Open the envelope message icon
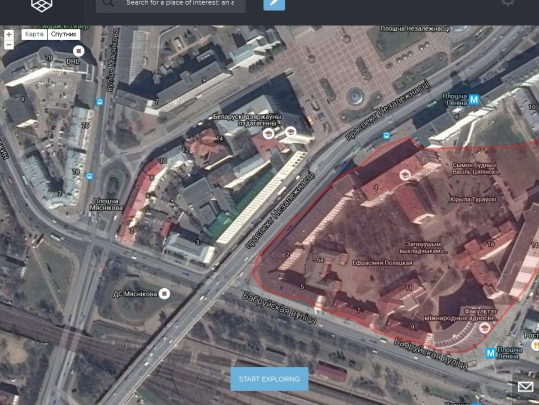 (525, 387)
